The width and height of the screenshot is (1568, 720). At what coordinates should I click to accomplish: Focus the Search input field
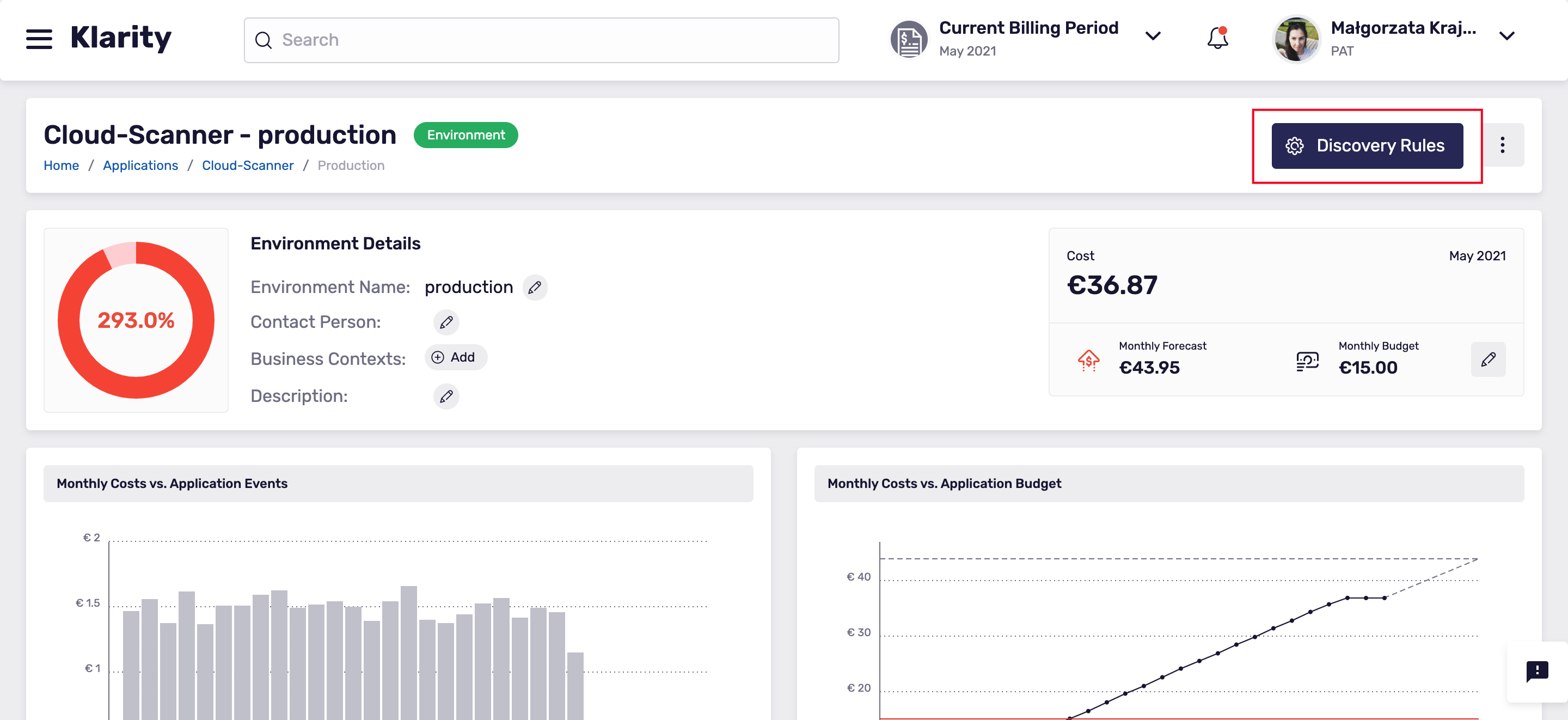click(541, 40)
